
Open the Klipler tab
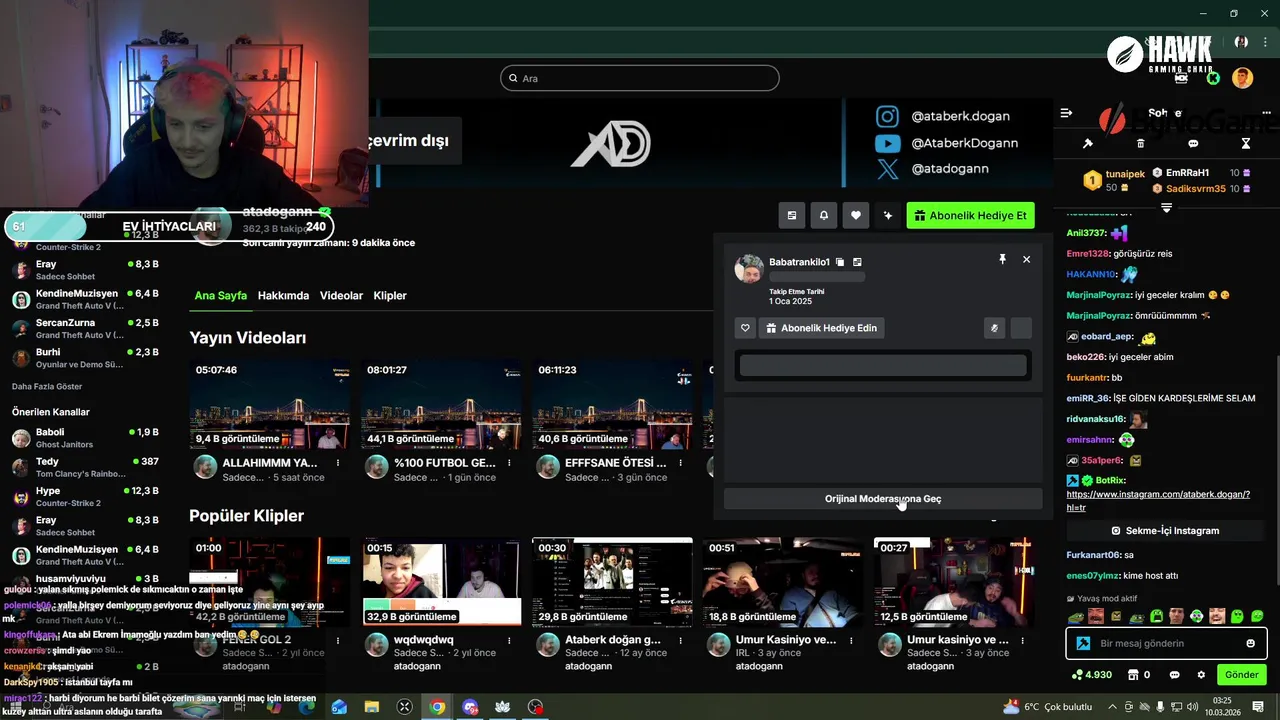coord(390,296)
